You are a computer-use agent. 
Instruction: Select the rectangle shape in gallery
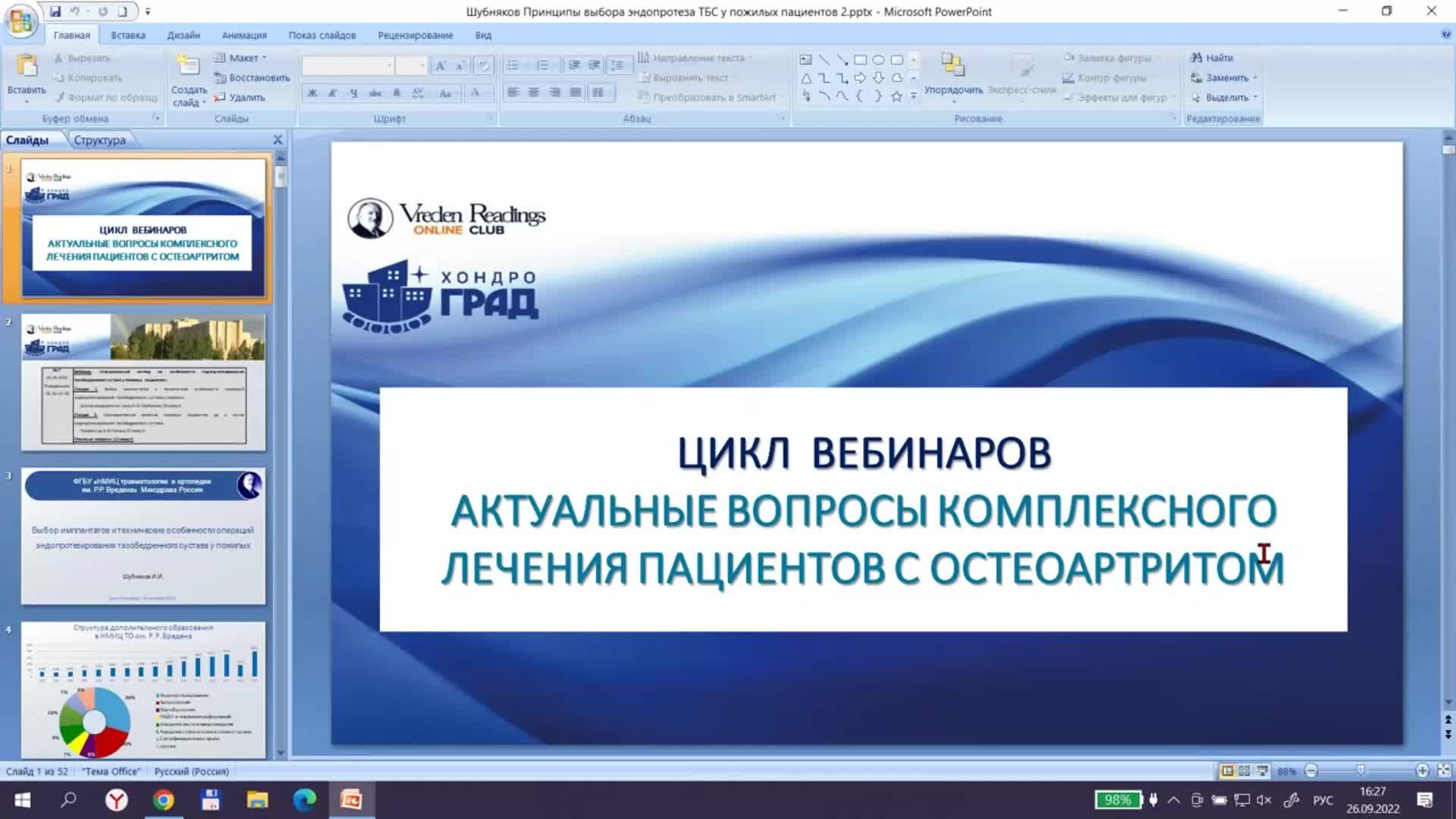(860, 60)
